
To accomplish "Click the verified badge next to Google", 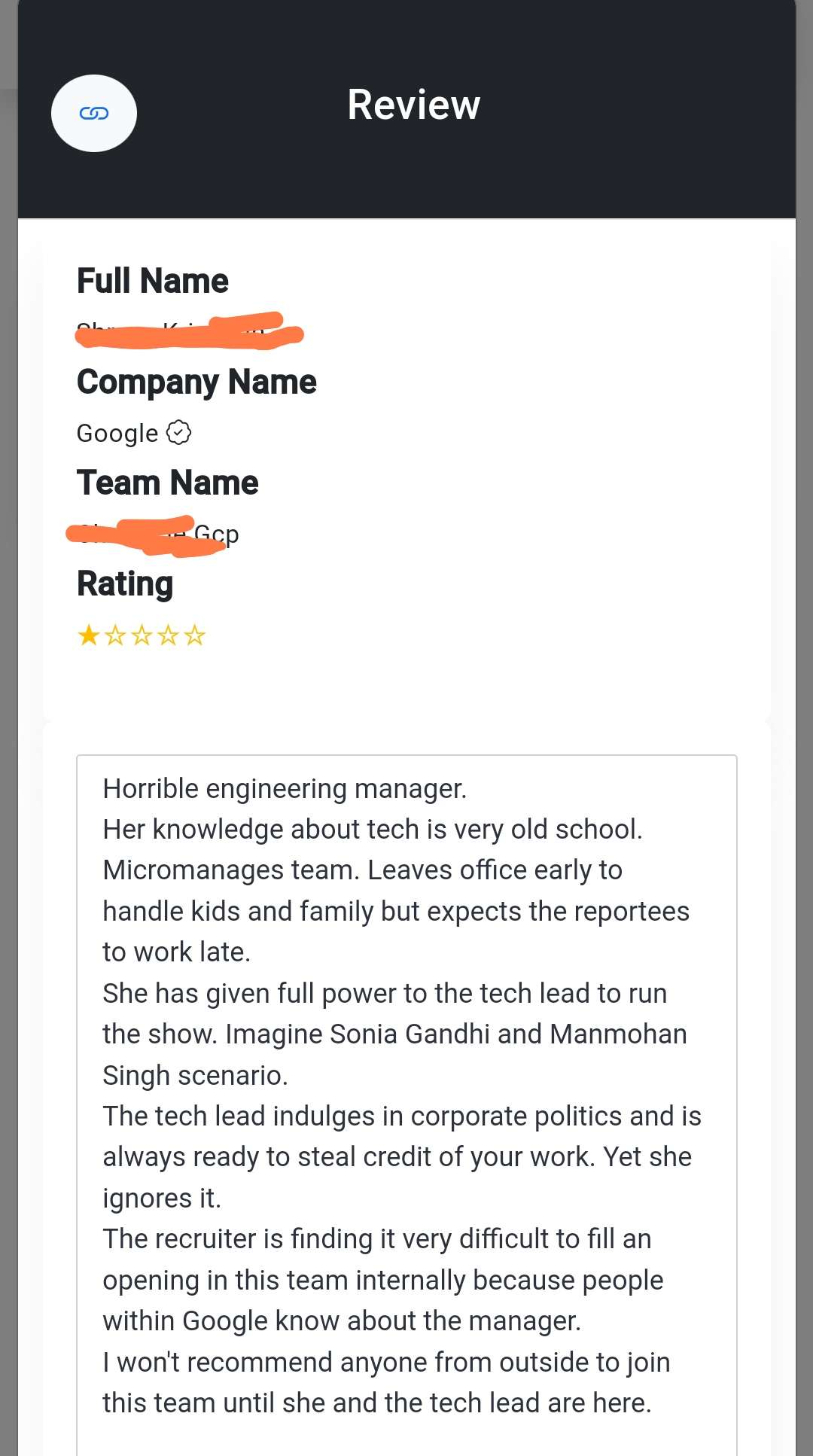I will point(178,432).
